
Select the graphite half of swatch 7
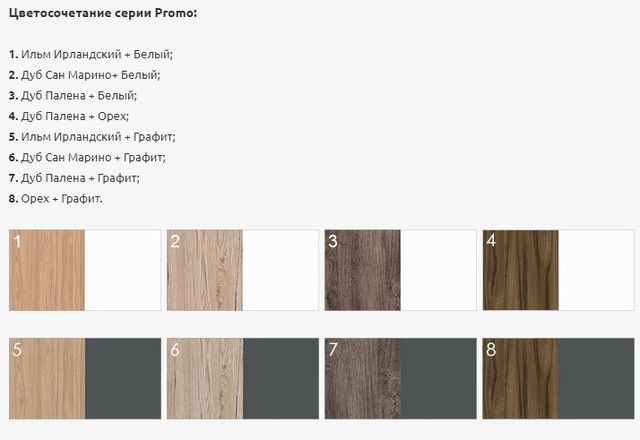coord(438,378)
